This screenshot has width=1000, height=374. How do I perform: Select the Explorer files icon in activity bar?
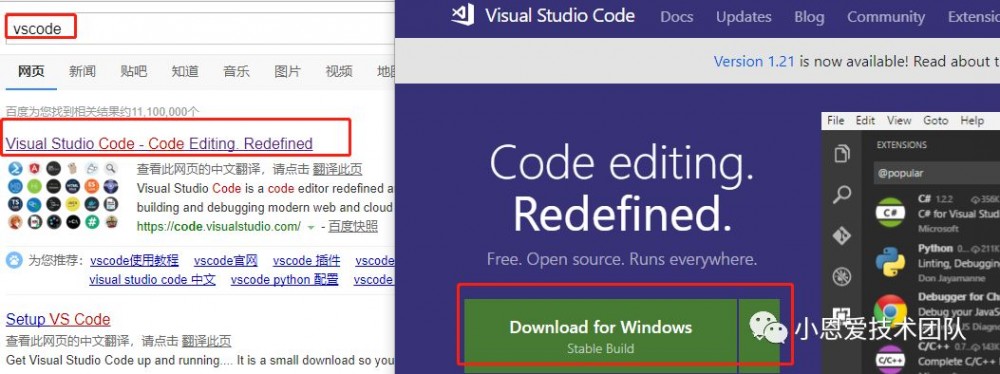(842, 153)
